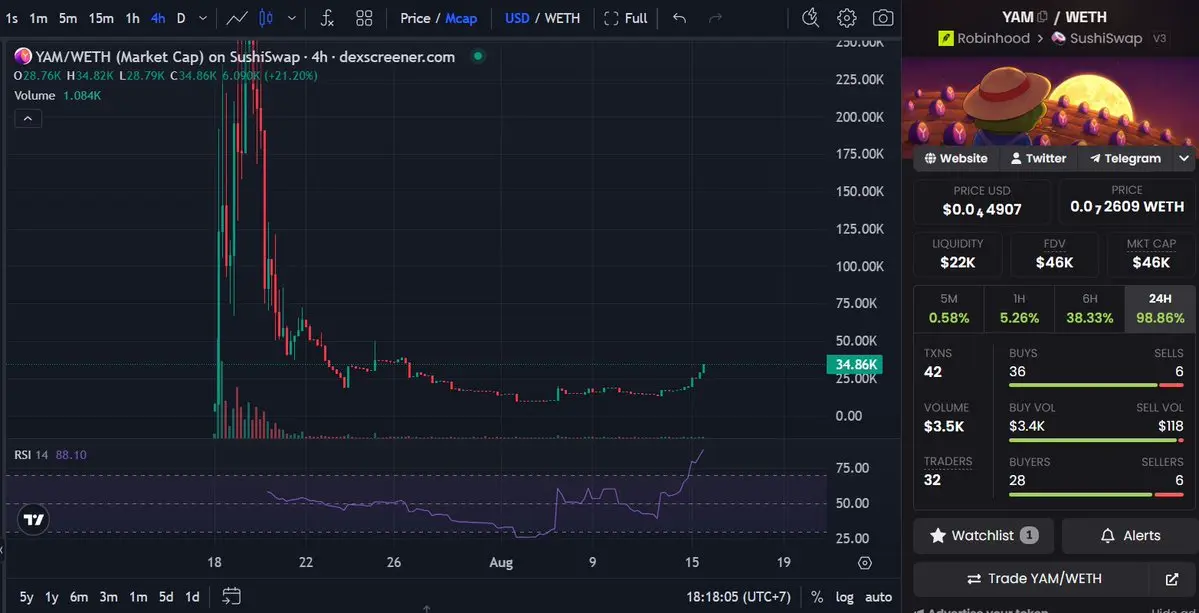Click the YAM token logo in chart title
The height and width of the screenshot is (613, 1199).
[23, 57]
